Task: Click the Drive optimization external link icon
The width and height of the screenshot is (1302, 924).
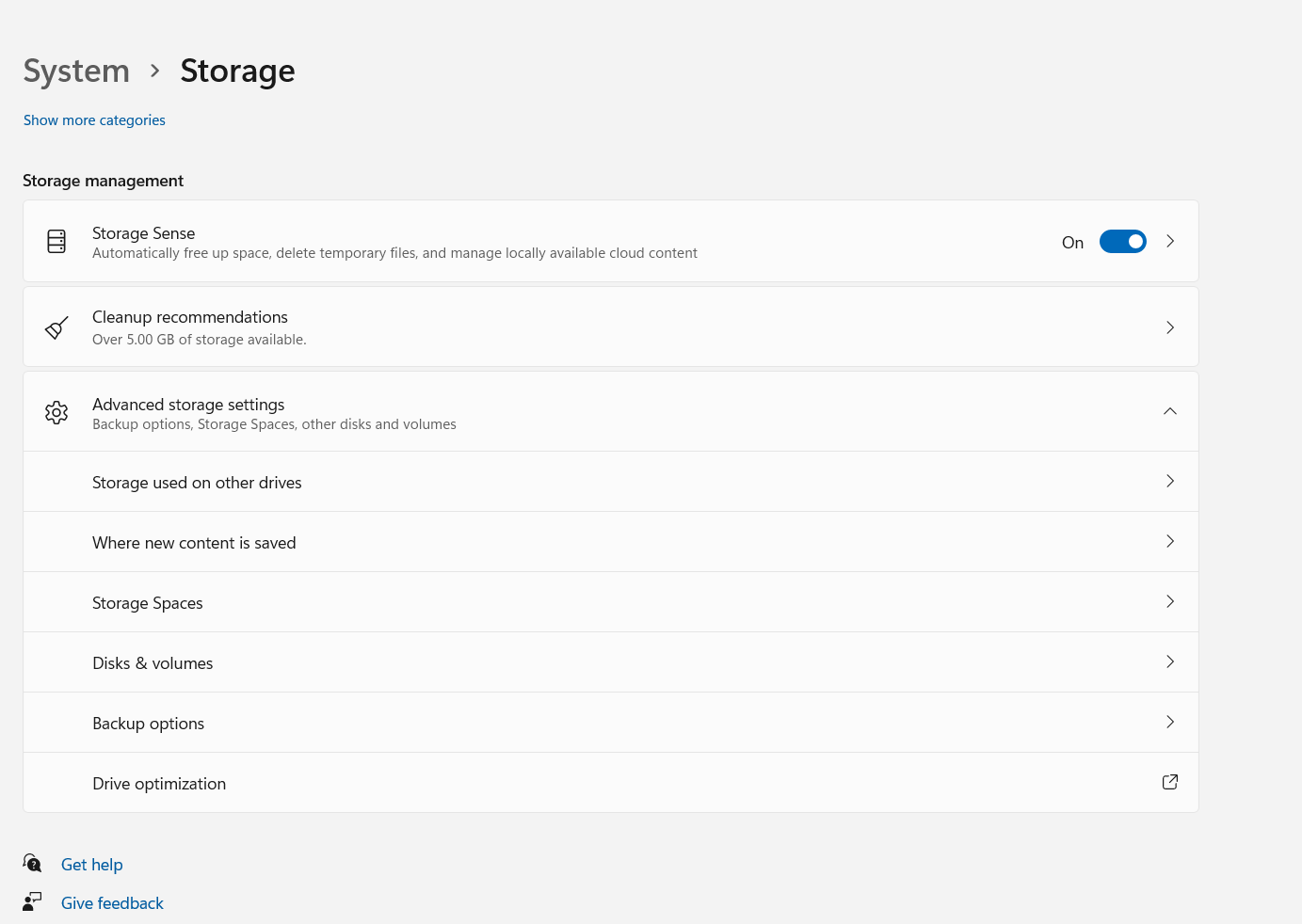Action: click(1170, 782)
